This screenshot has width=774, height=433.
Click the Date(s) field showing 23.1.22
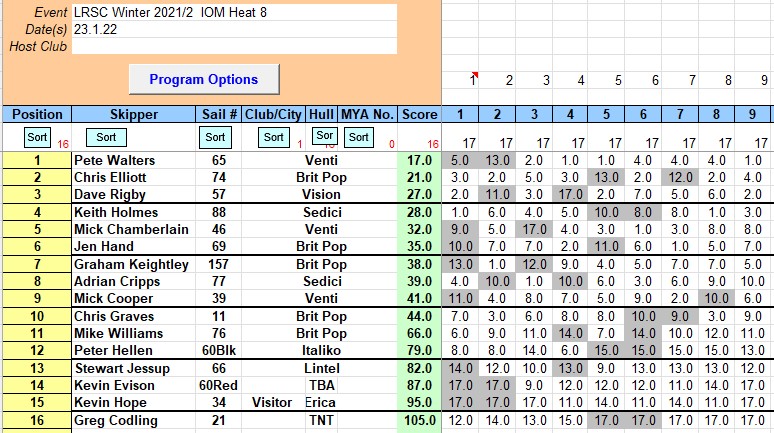[234, 29]
